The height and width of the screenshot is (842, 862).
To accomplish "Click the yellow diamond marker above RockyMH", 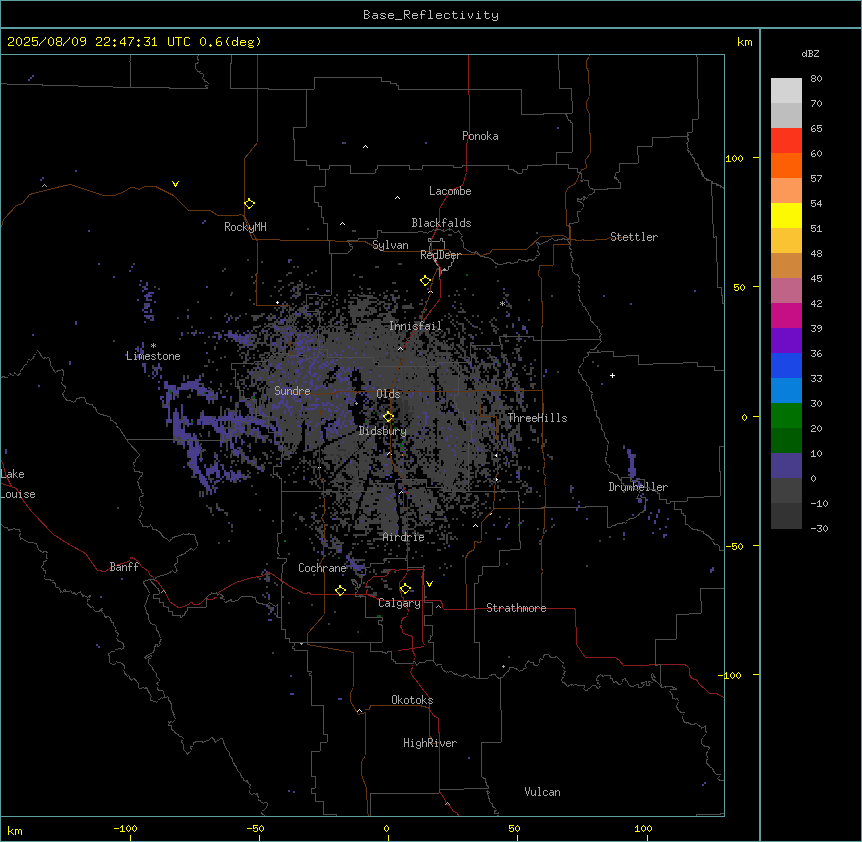I will pos(250,204).
